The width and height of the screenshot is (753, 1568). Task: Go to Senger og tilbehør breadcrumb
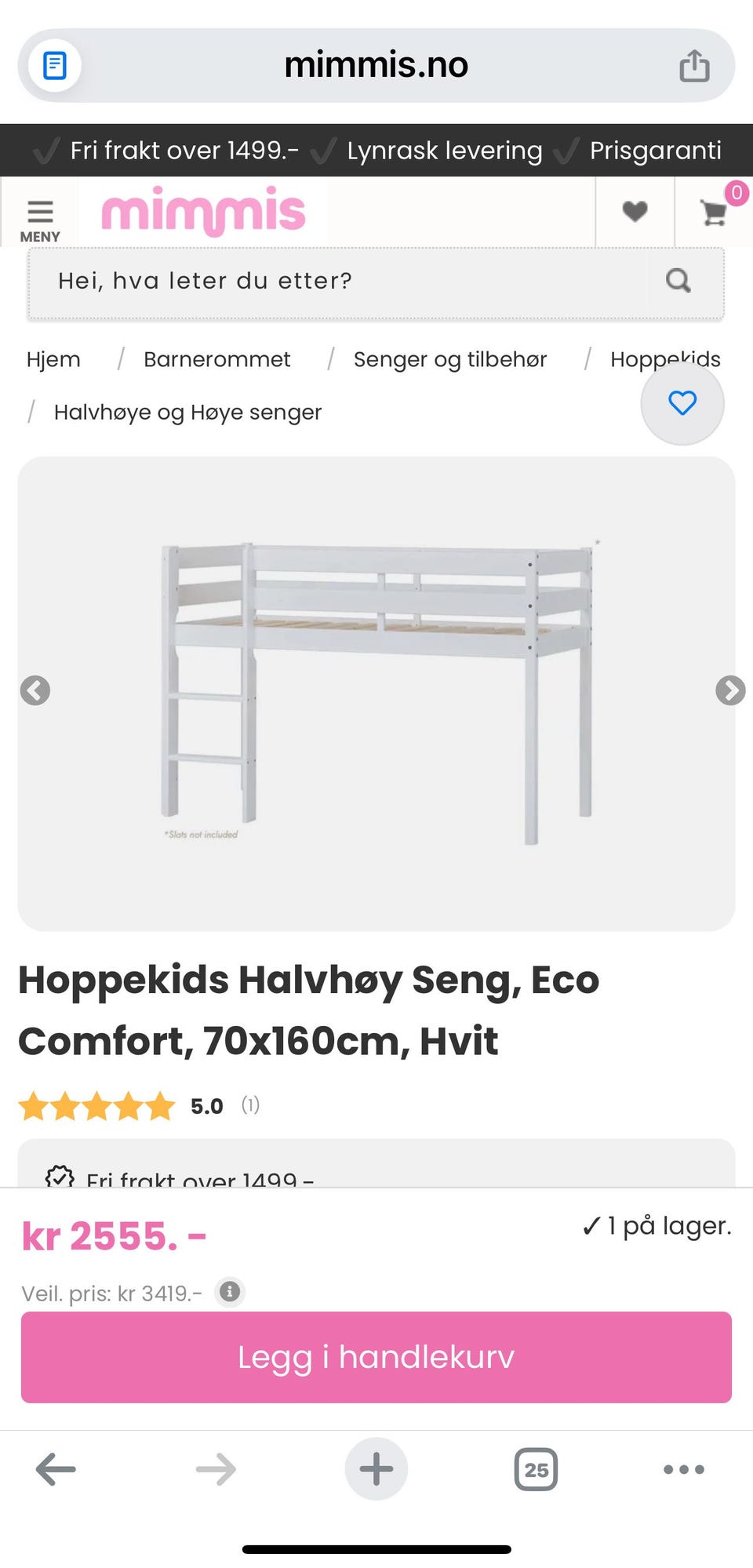(x=449, y=359)
